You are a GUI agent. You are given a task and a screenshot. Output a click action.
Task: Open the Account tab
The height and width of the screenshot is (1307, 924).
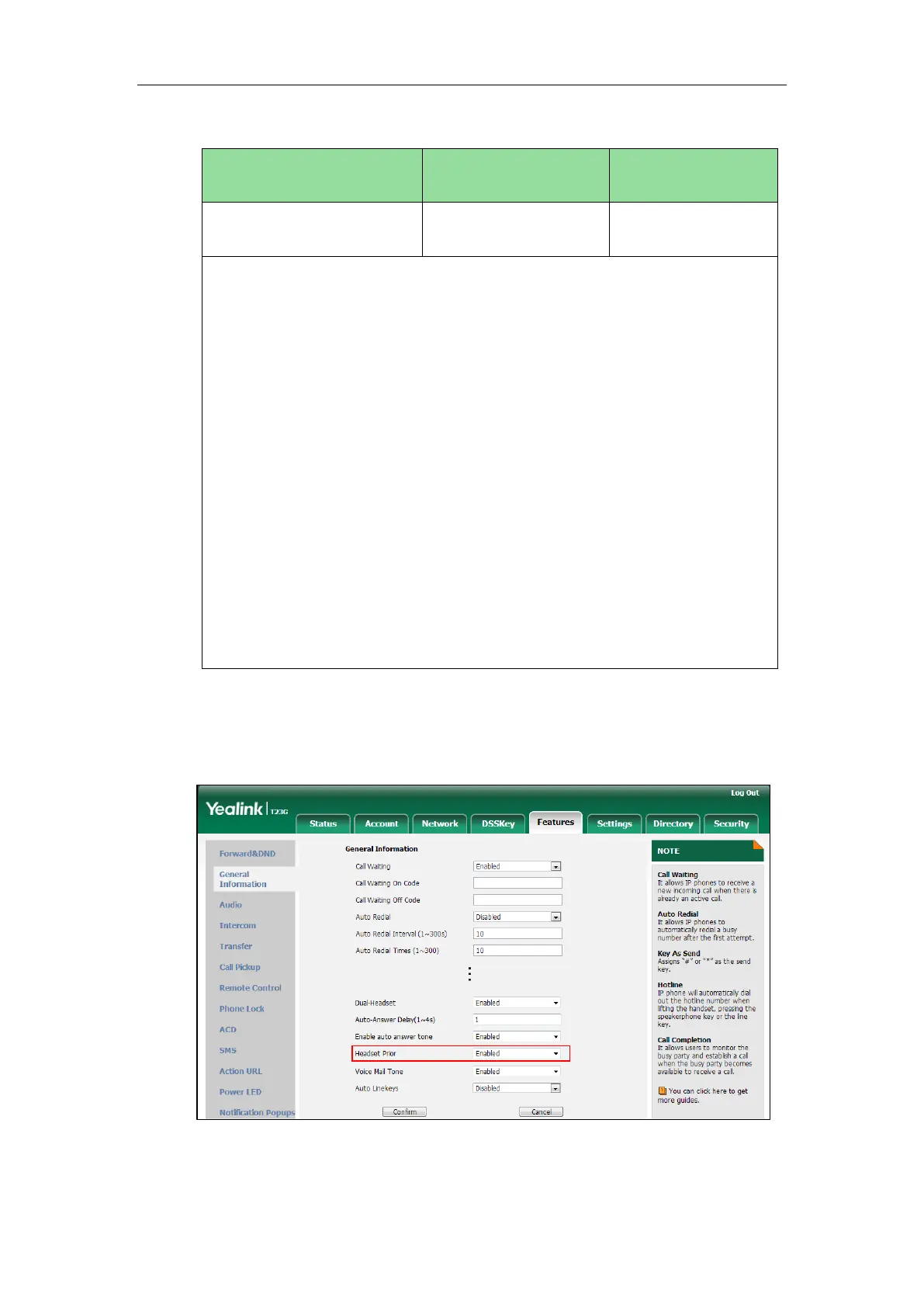382,823
